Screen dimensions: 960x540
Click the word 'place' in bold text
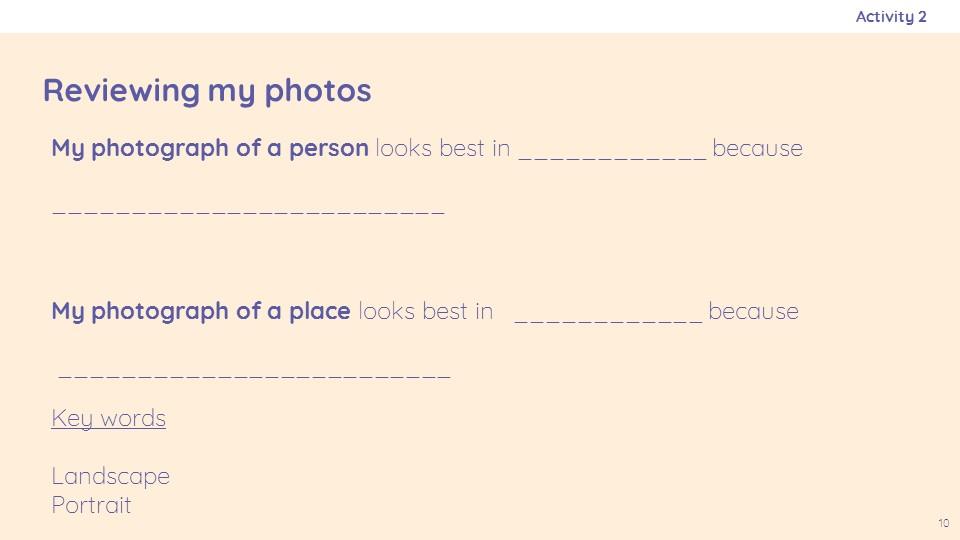(x=320, y=312)
